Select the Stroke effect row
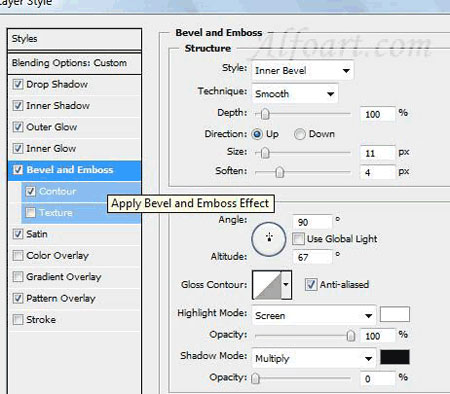The width and height of the screenshot is (450, 394). [74, 320]
